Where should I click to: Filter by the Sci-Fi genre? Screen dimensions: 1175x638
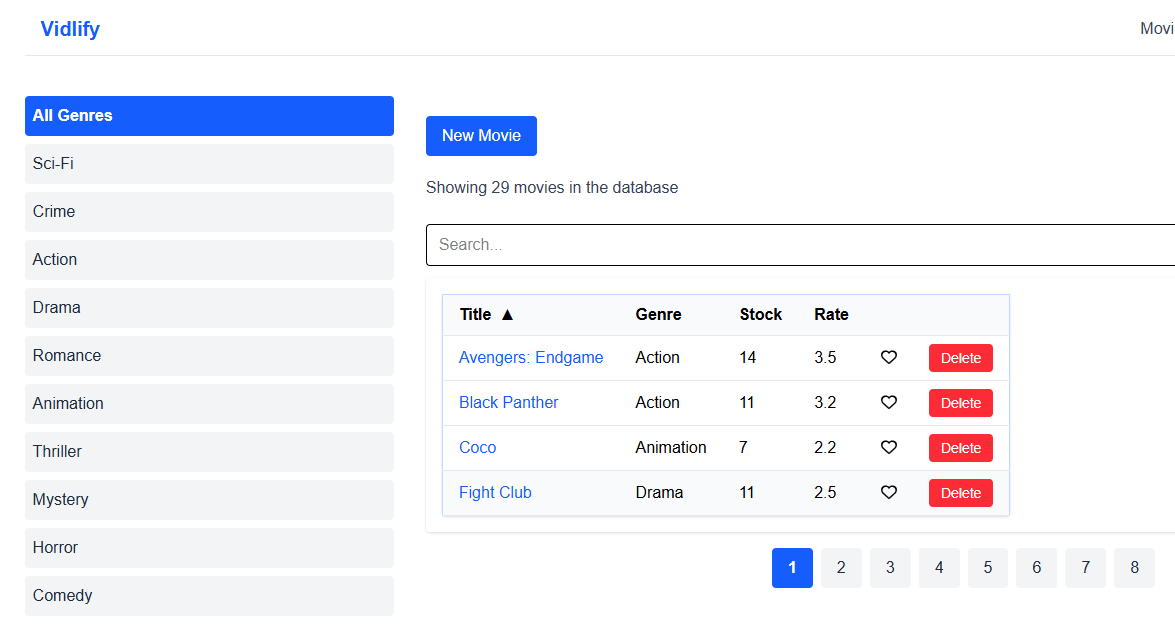point(209,163)
